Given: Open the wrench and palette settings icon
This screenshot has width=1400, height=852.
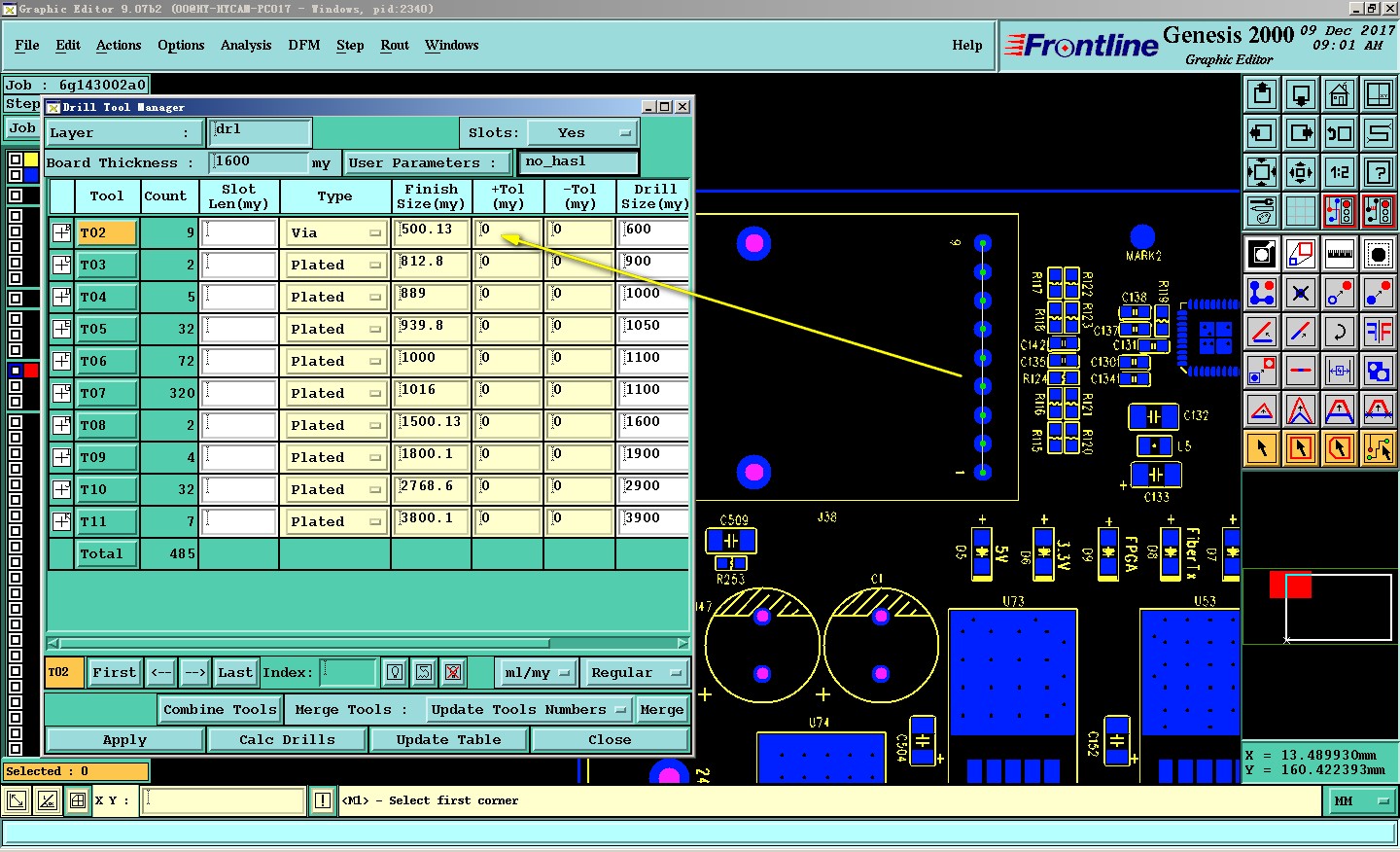Looking at the screenshot, I should click(1262, 211).
